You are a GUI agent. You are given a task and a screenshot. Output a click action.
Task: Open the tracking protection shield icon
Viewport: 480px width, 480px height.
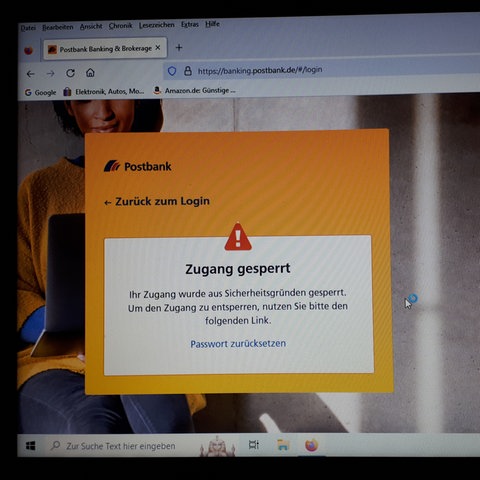(172, 71)
